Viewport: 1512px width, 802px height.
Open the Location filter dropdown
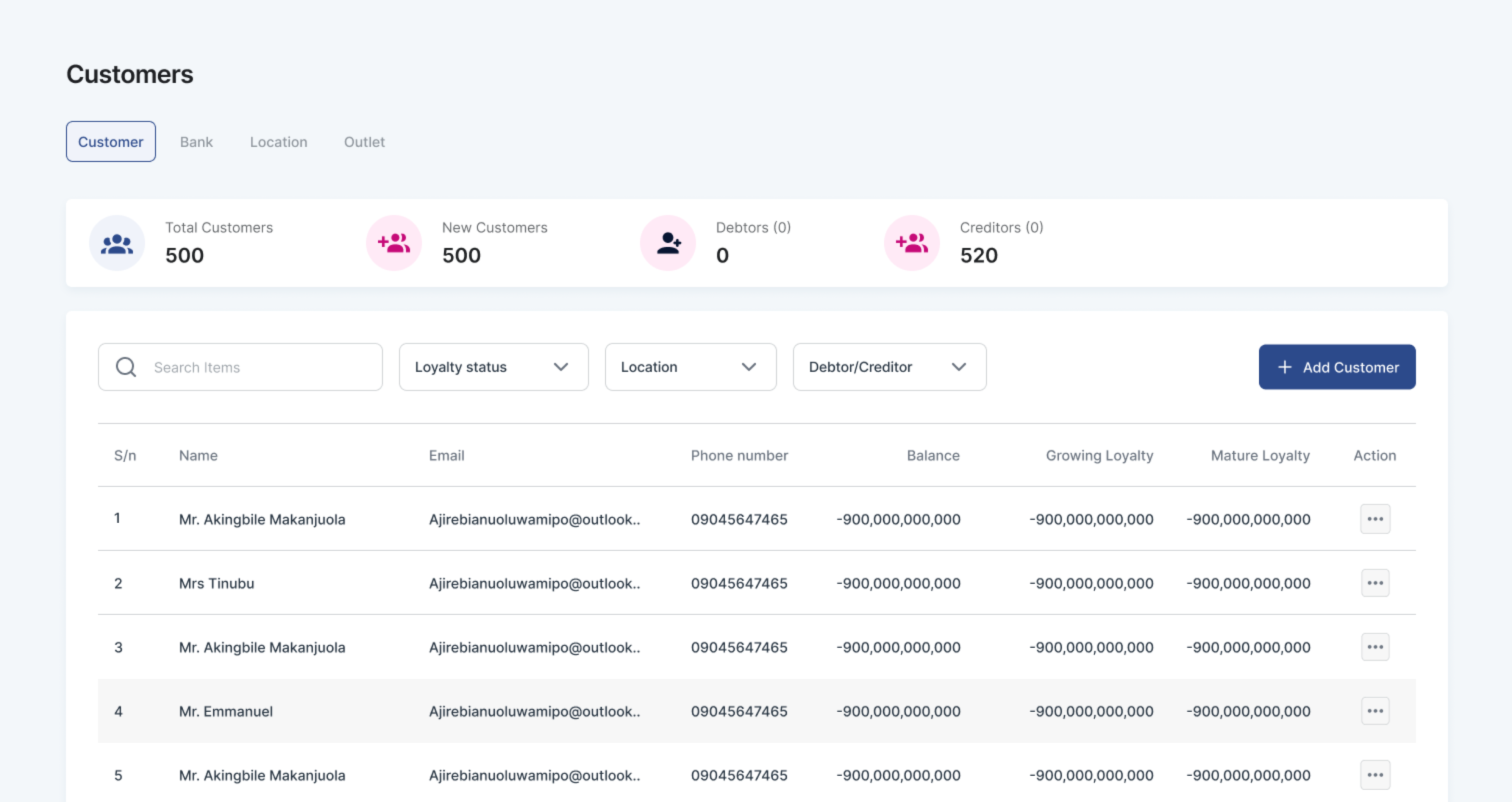pyautogui.click(x=690, y=367)
